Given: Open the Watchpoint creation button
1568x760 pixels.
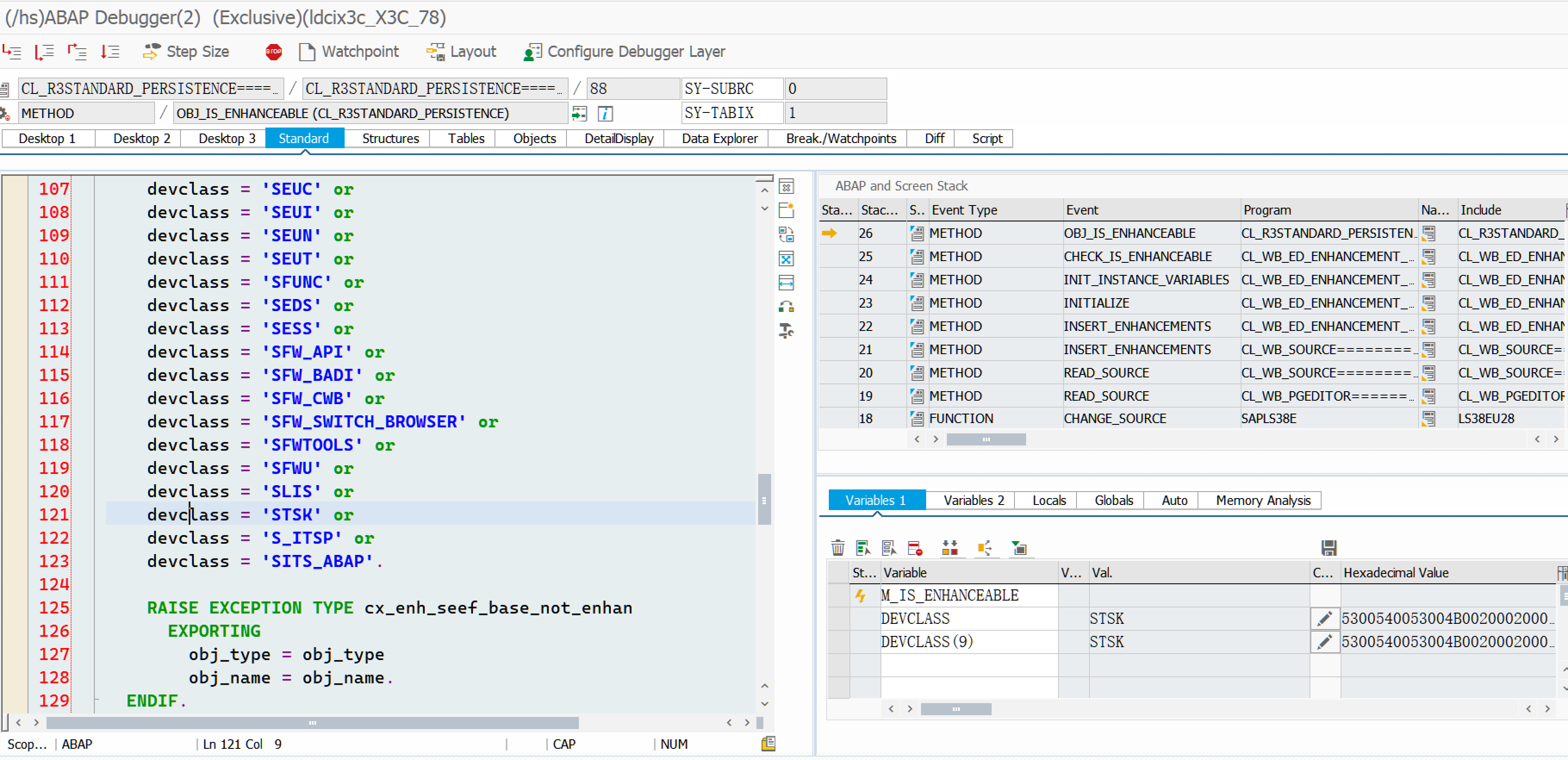Looking at the screenshot, I should click(x=349, y=52).
